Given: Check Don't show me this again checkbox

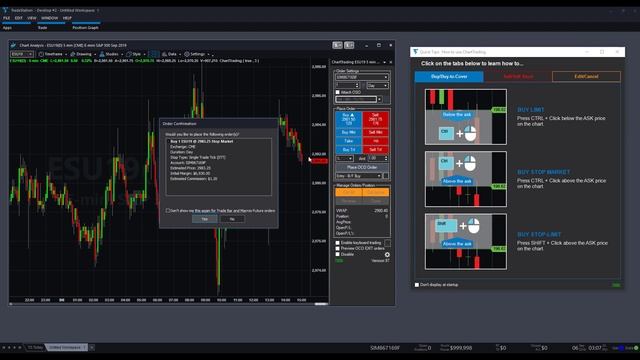Looking at the screenshot, I should tap(167, 211).
